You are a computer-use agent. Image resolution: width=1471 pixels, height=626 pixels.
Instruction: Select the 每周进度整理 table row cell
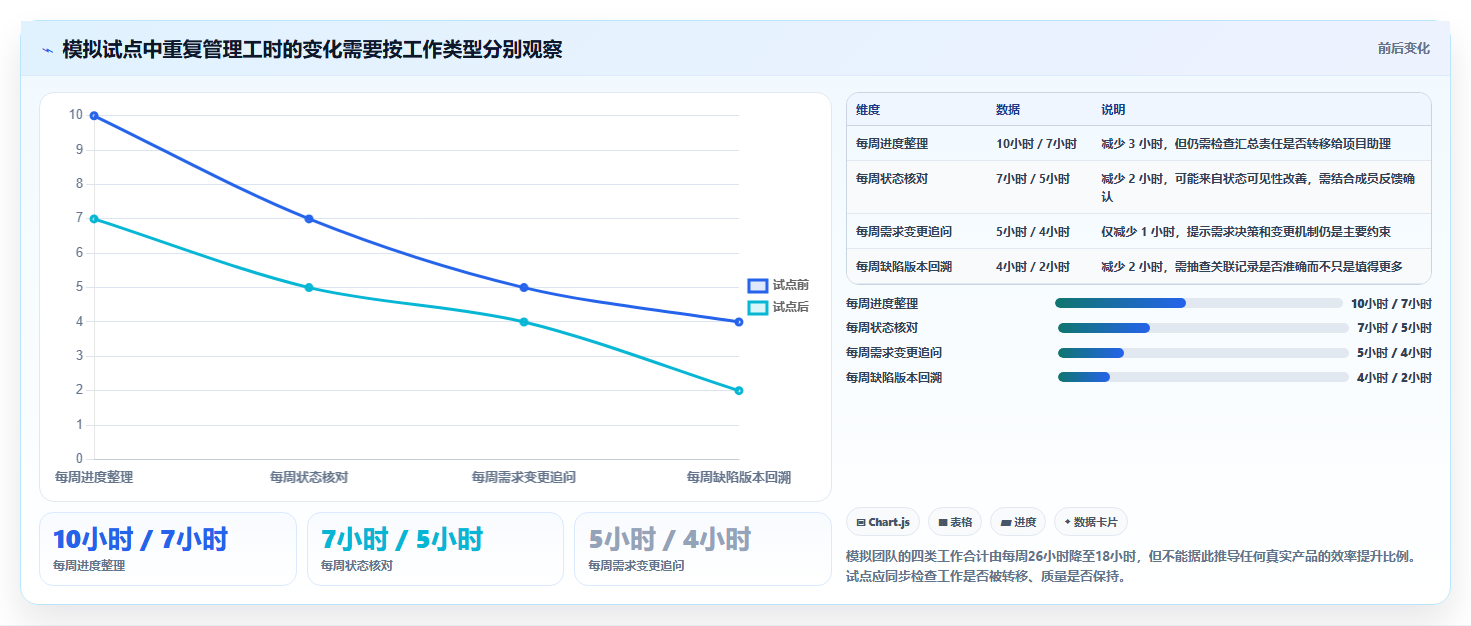[892, 144]
